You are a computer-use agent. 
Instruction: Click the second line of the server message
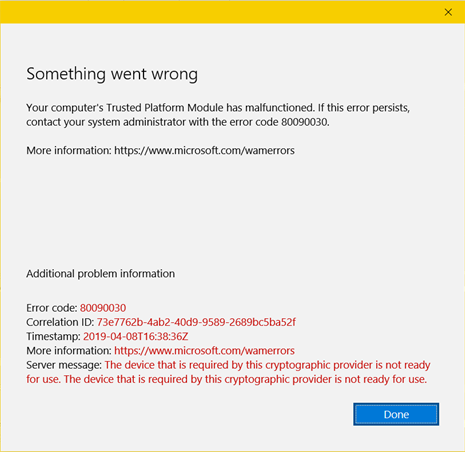click(227, 379)
